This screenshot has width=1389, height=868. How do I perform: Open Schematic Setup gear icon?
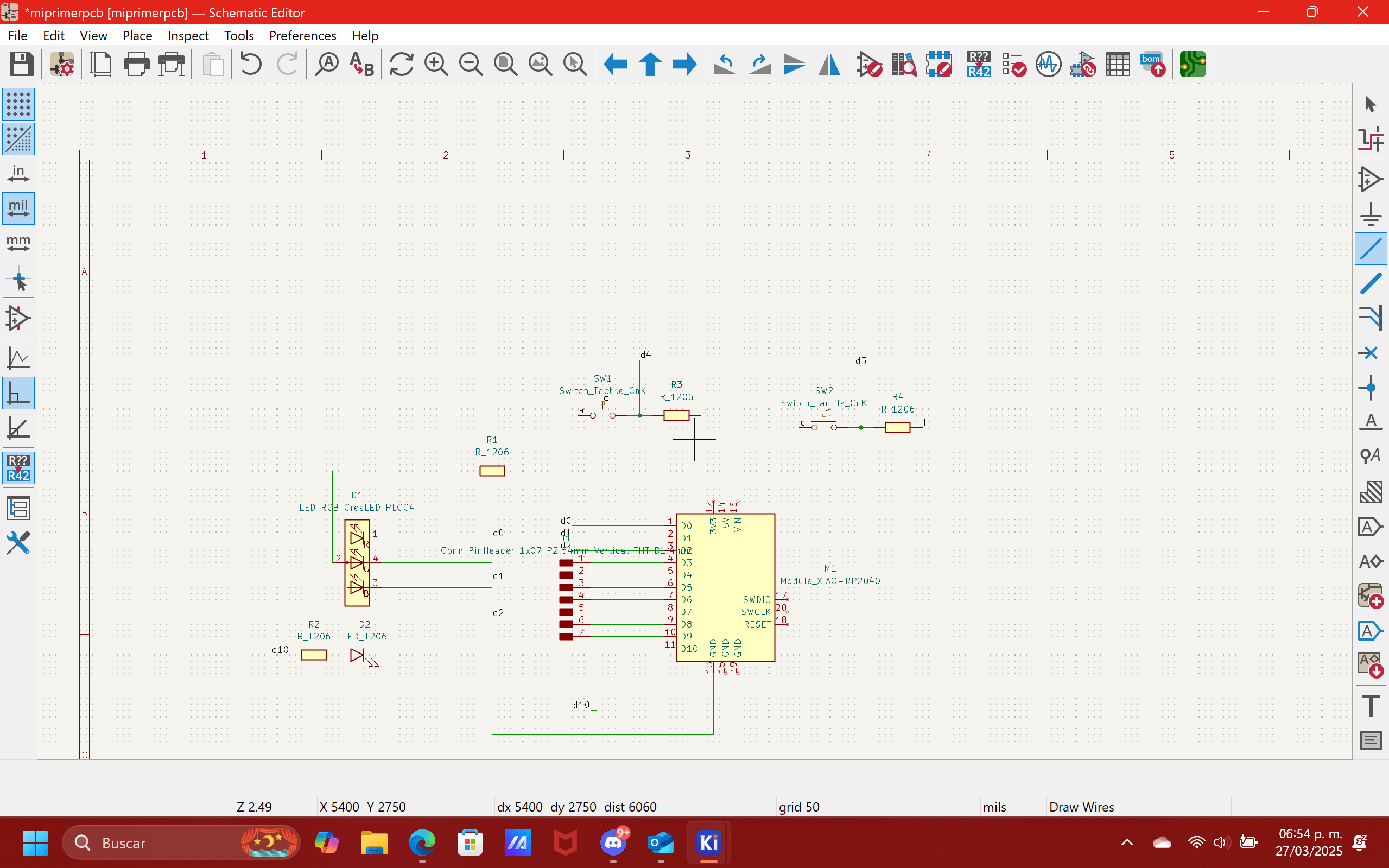pyautogui.click(x=61, y=64)
